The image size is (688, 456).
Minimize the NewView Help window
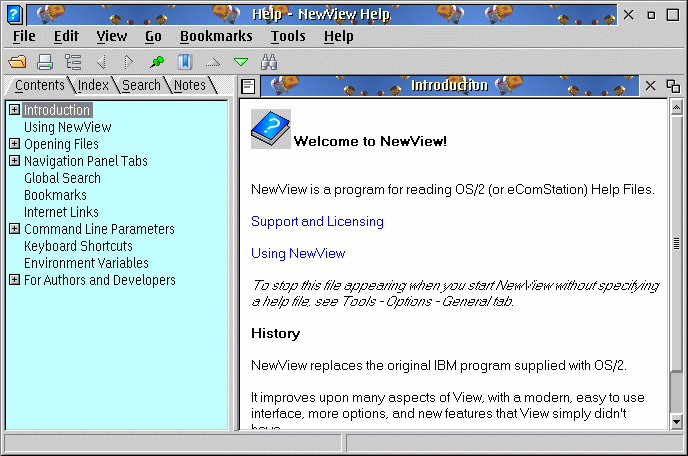pyautogui.click(x=652, y=15)
